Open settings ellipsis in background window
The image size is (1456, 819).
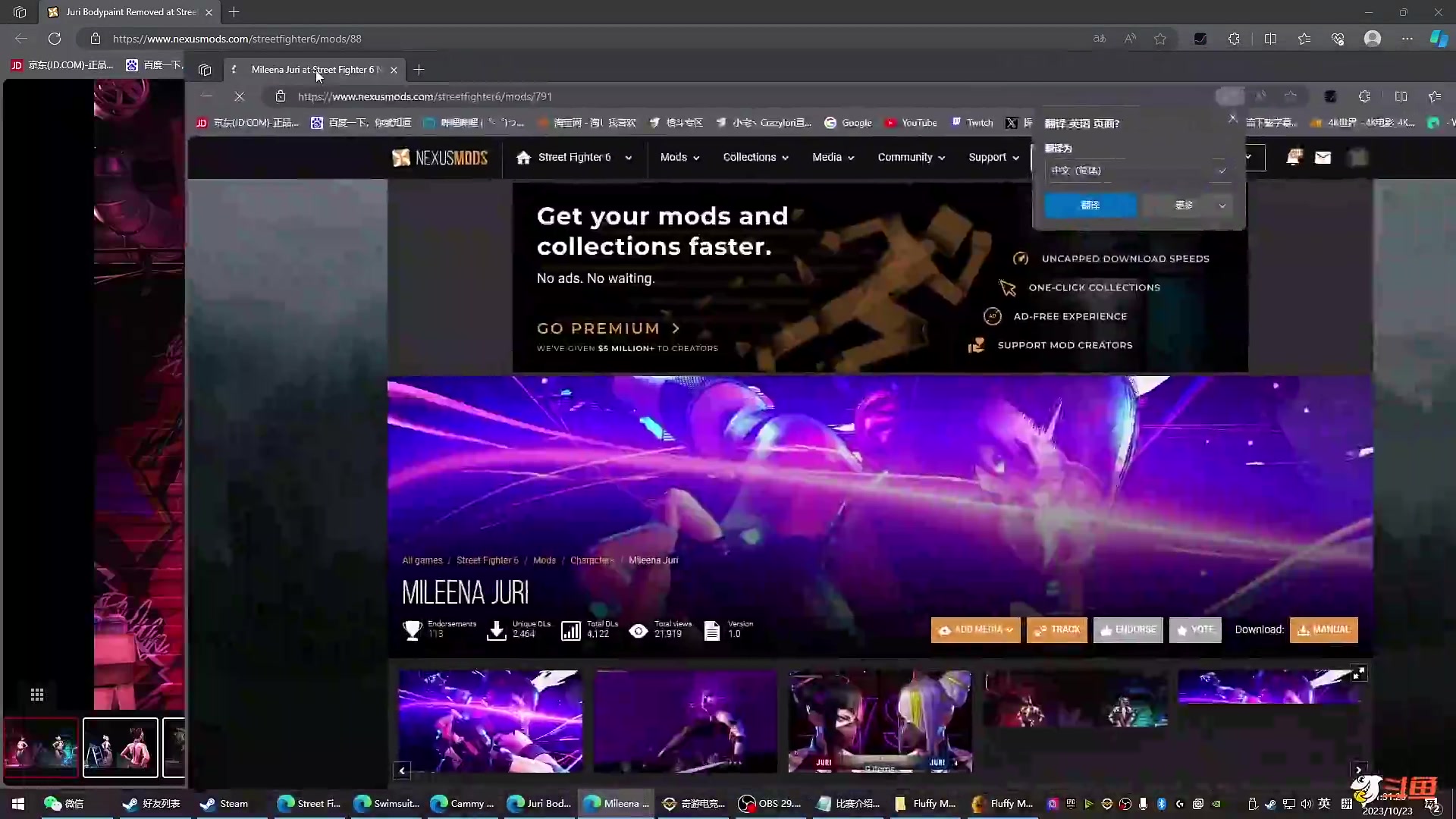click(1407, 39)
